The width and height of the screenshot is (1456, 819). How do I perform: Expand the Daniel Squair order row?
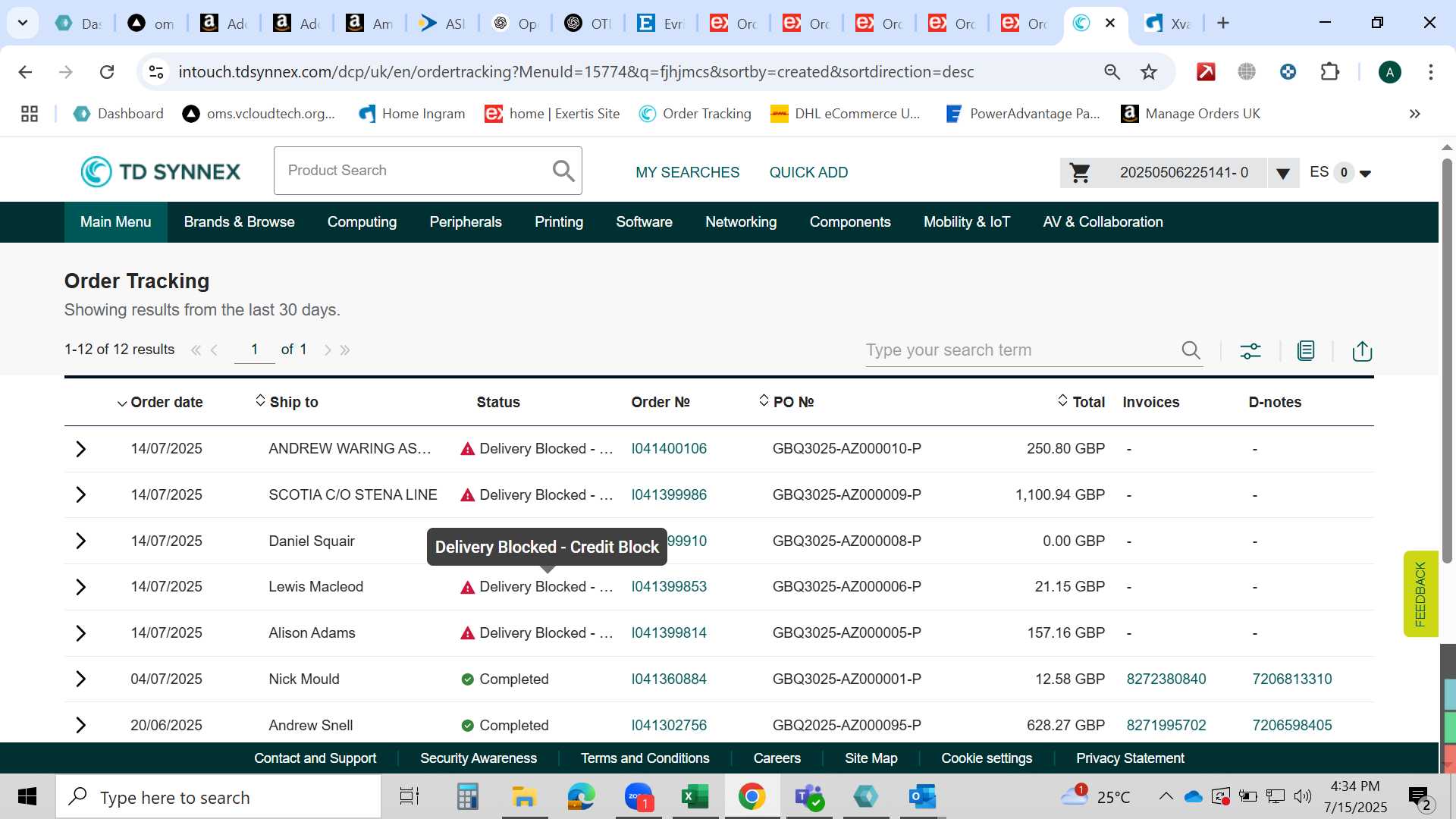coord(81,541)
